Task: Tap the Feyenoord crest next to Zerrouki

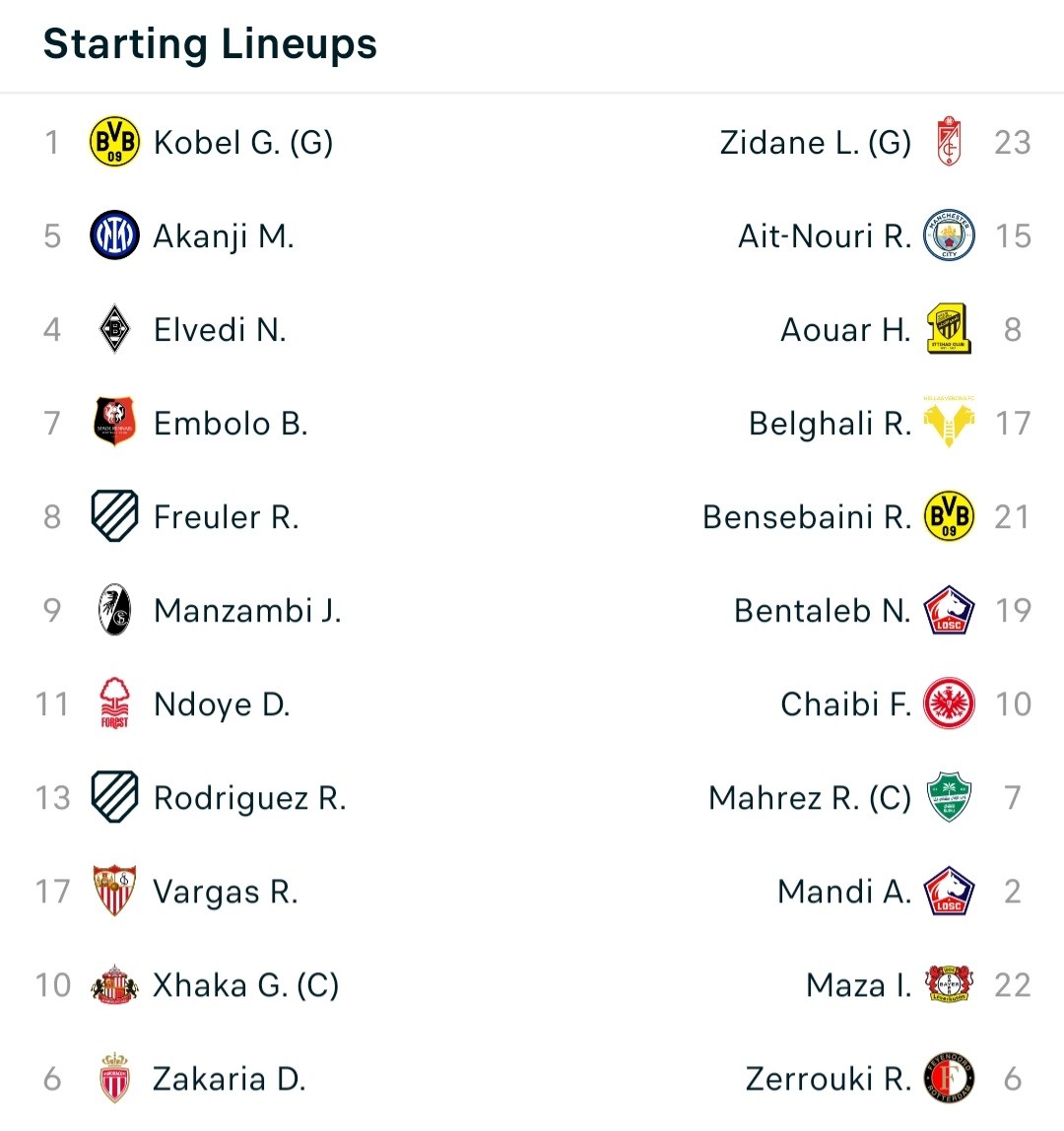Action: pyautogui.click(x=950, y=1079)
